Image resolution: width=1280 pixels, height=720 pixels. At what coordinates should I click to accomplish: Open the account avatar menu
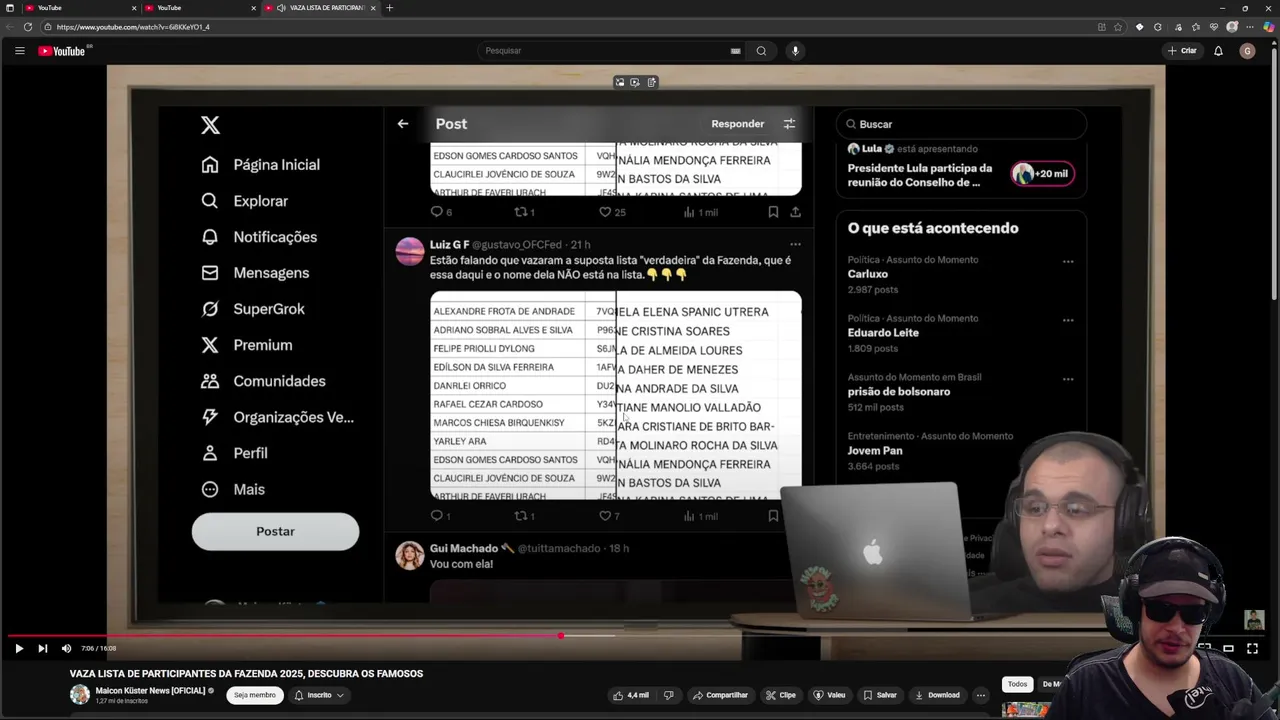point(1247,51)
